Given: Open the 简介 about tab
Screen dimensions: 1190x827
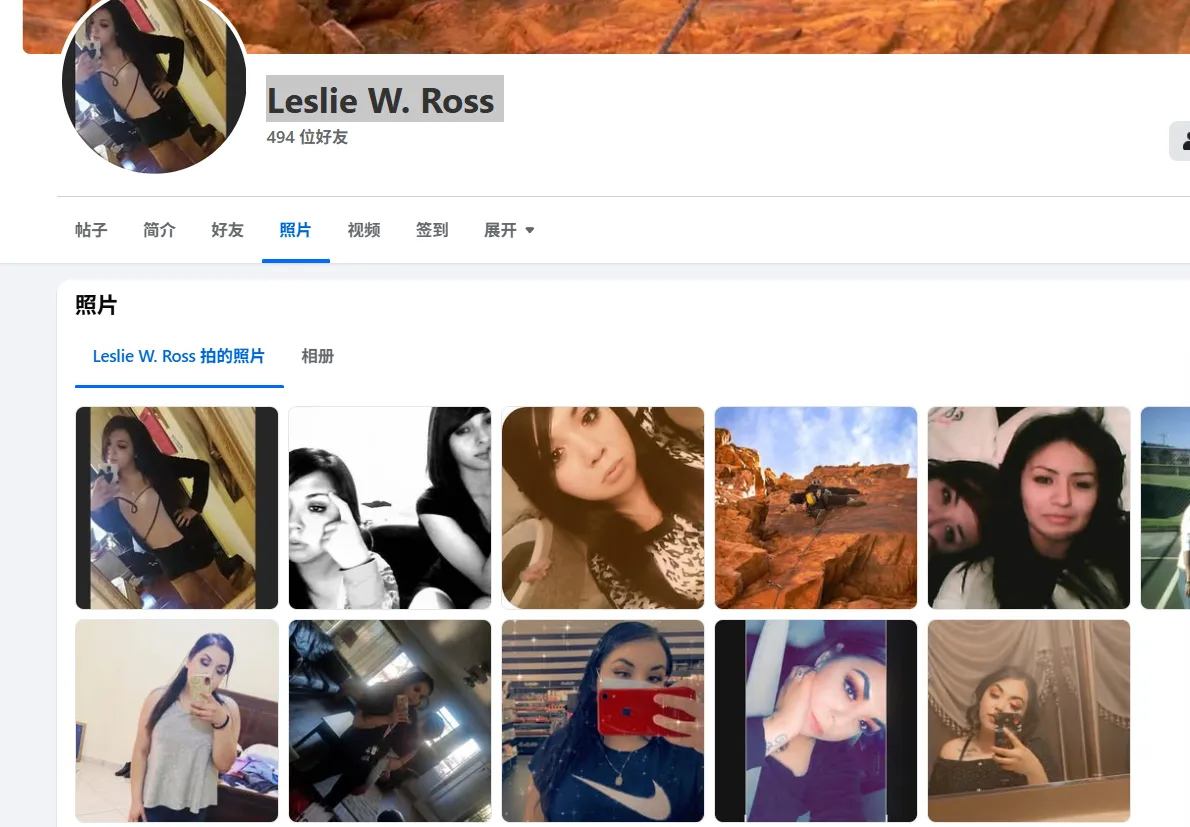Looking at the screenshot, I should pyautogui.click(x=159, y=230).
